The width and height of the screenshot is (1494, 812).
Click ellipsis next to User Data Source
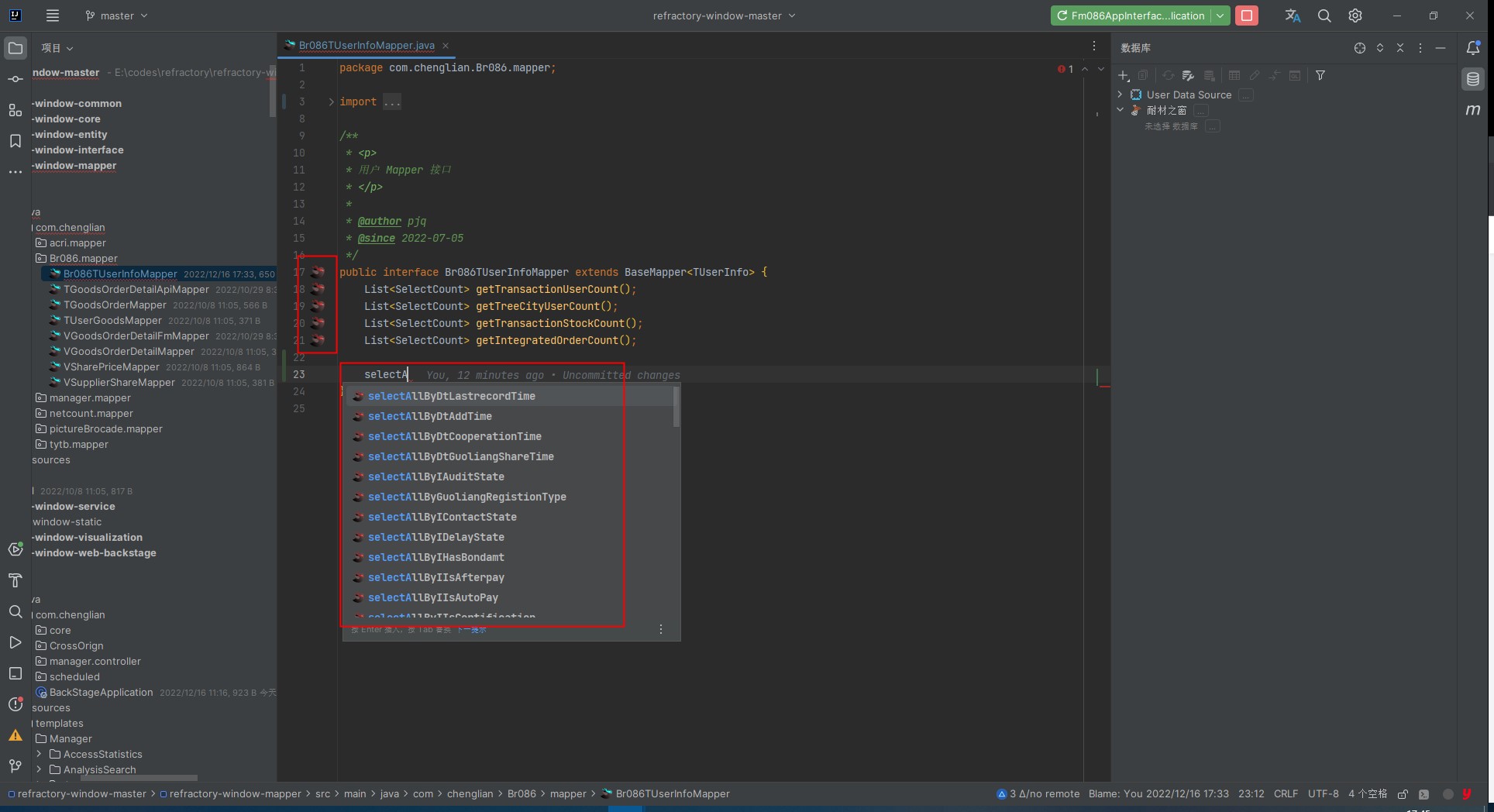pyautogui.click(x=1246, y=95)
